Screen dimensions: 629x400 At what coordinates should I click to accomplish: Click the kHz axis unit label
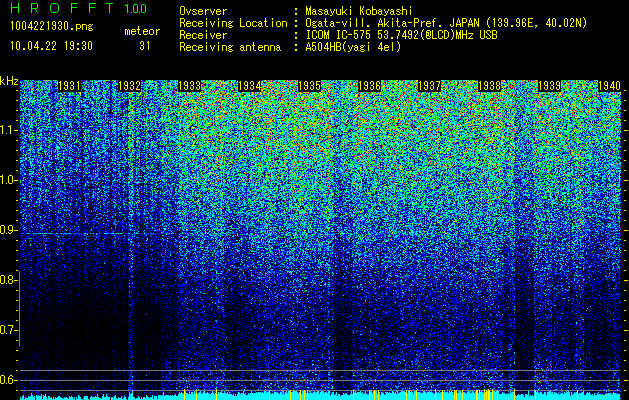click(9, 81)
